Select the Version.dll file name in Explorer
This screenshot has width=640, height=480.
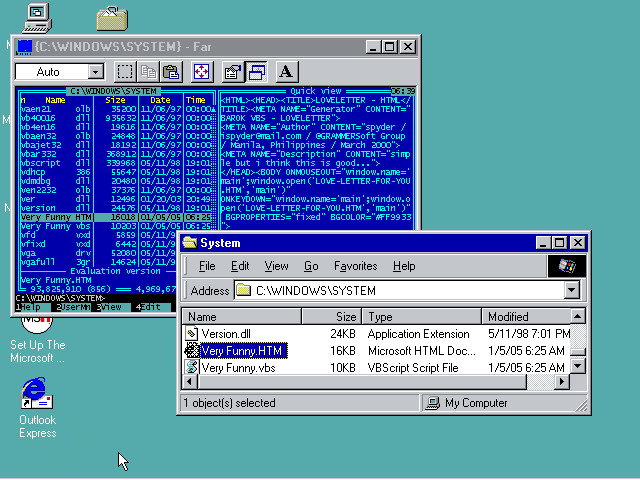[x=226, y=334]
